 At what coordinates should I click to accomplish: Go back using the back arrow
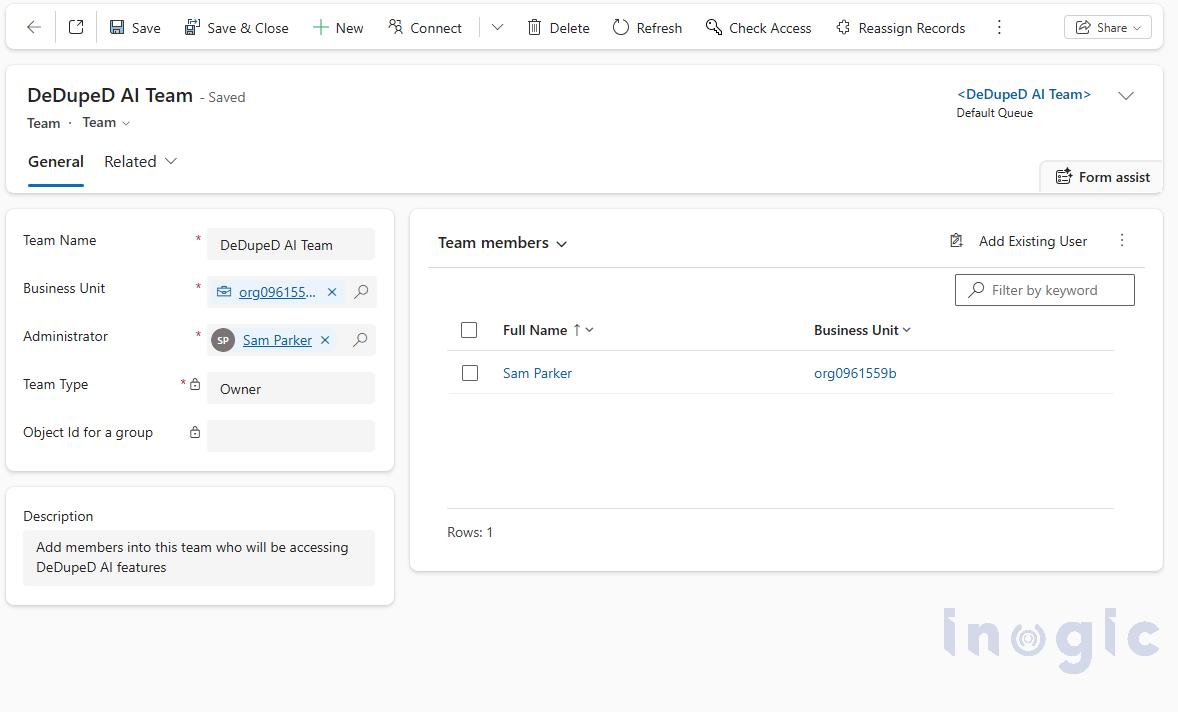point(34,28)
